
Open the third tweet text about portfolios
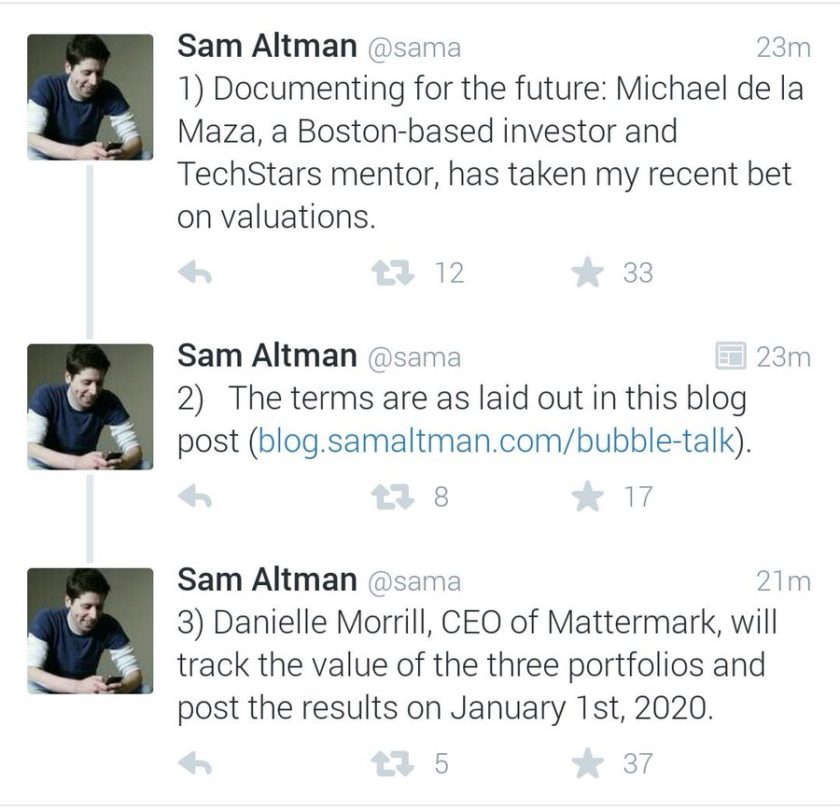point(477,665)
